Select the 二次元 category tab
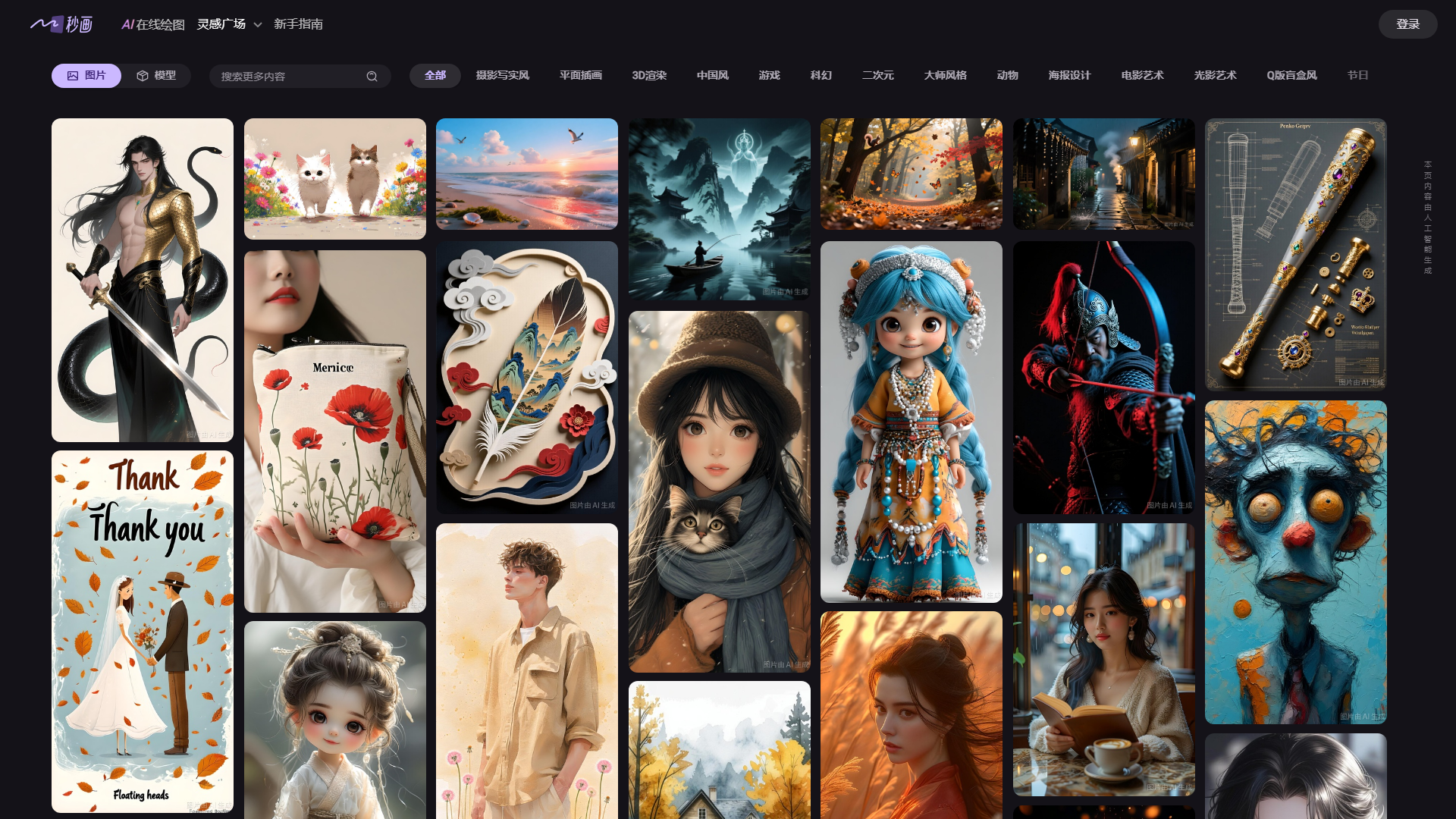Screen dimensions: 1456x819 pos(877,76)
